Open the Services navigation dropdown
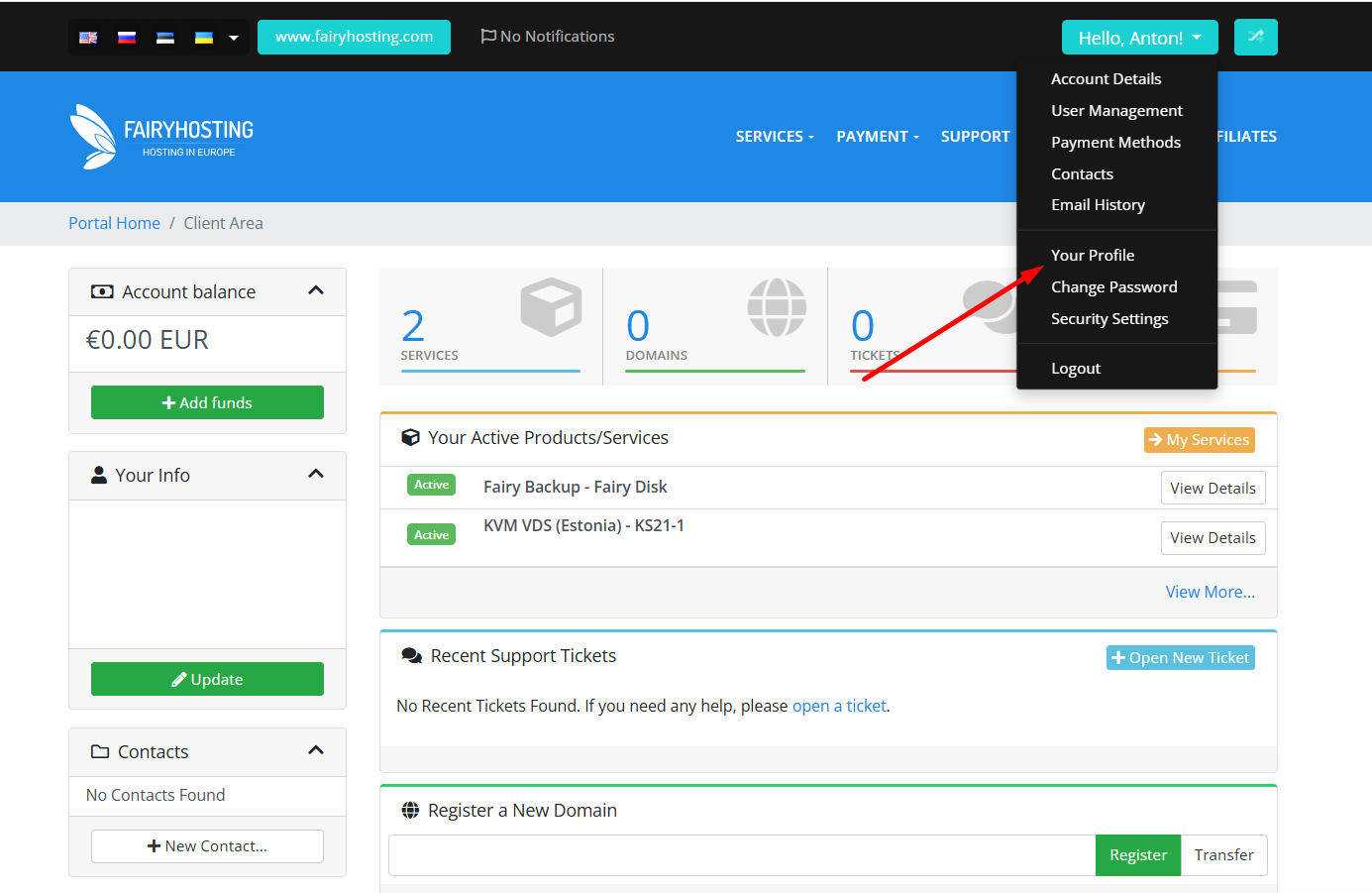This screenshot has width=1372, height=893. 775,137
